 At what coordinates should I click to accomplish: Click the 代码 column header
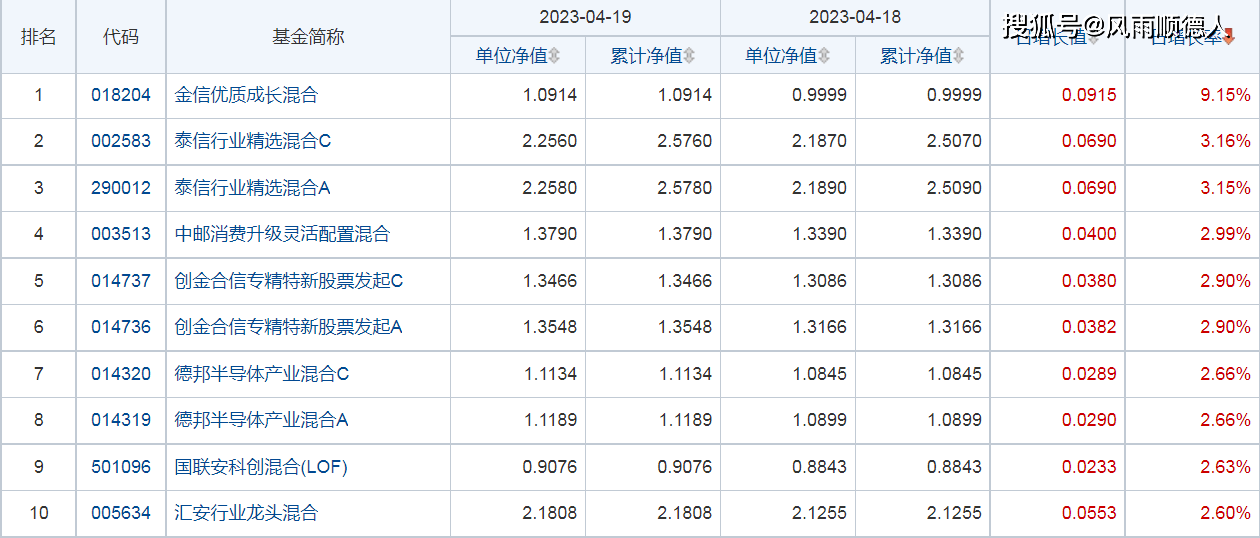tap(121, 37)
